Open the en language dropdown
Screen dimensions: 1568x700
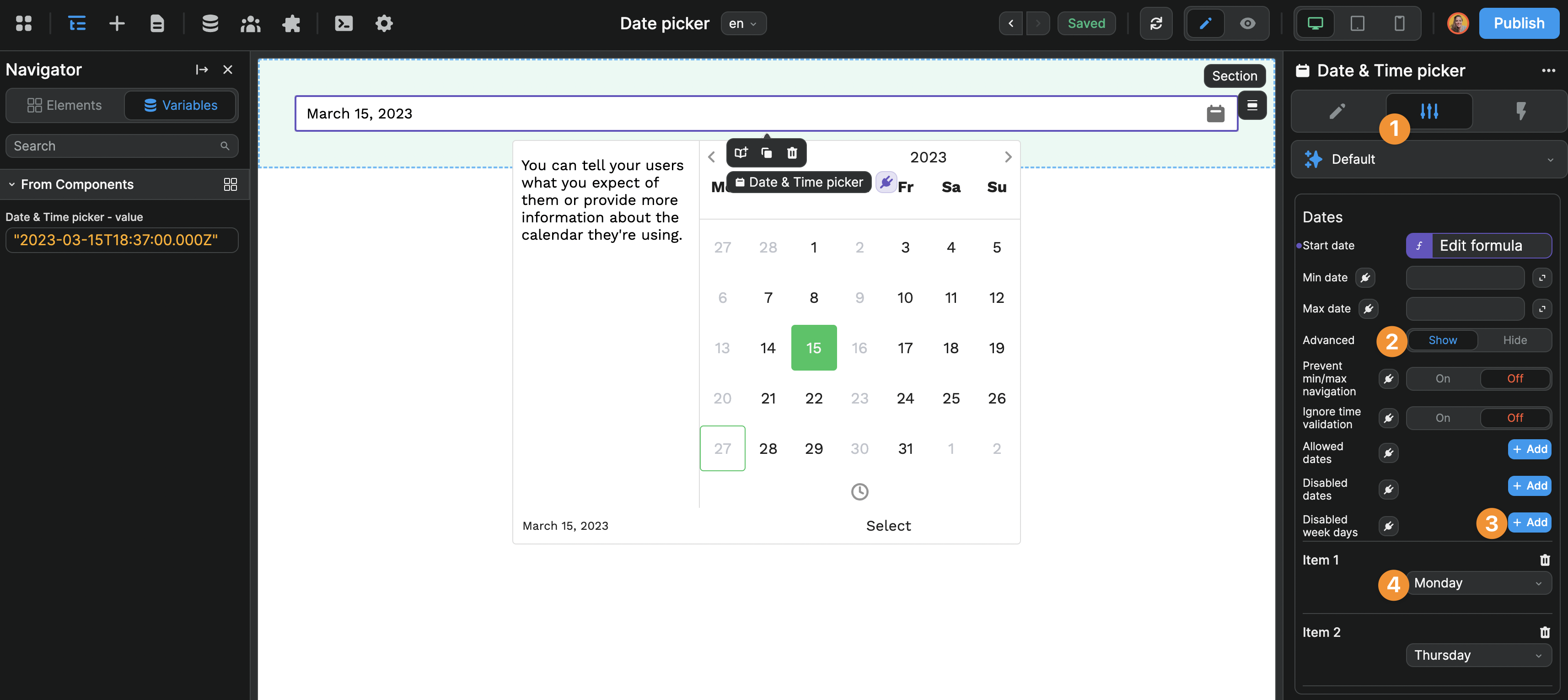743,23
